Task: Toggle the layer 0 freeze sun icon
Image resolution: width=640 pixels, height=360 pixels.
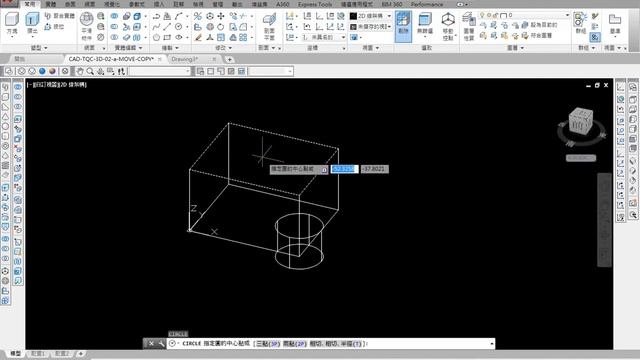Action: click(x=489, y=16)
